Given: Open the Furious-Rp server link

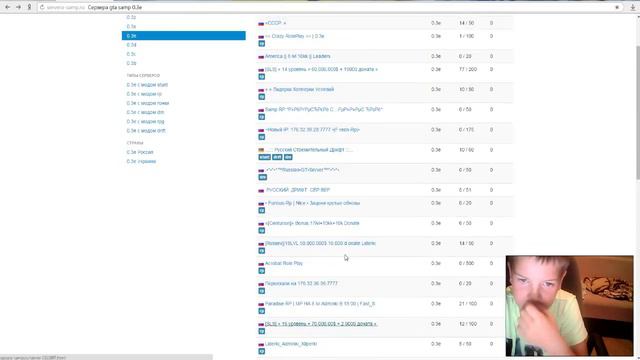Looking at the screenshot, I should [312, 203].
